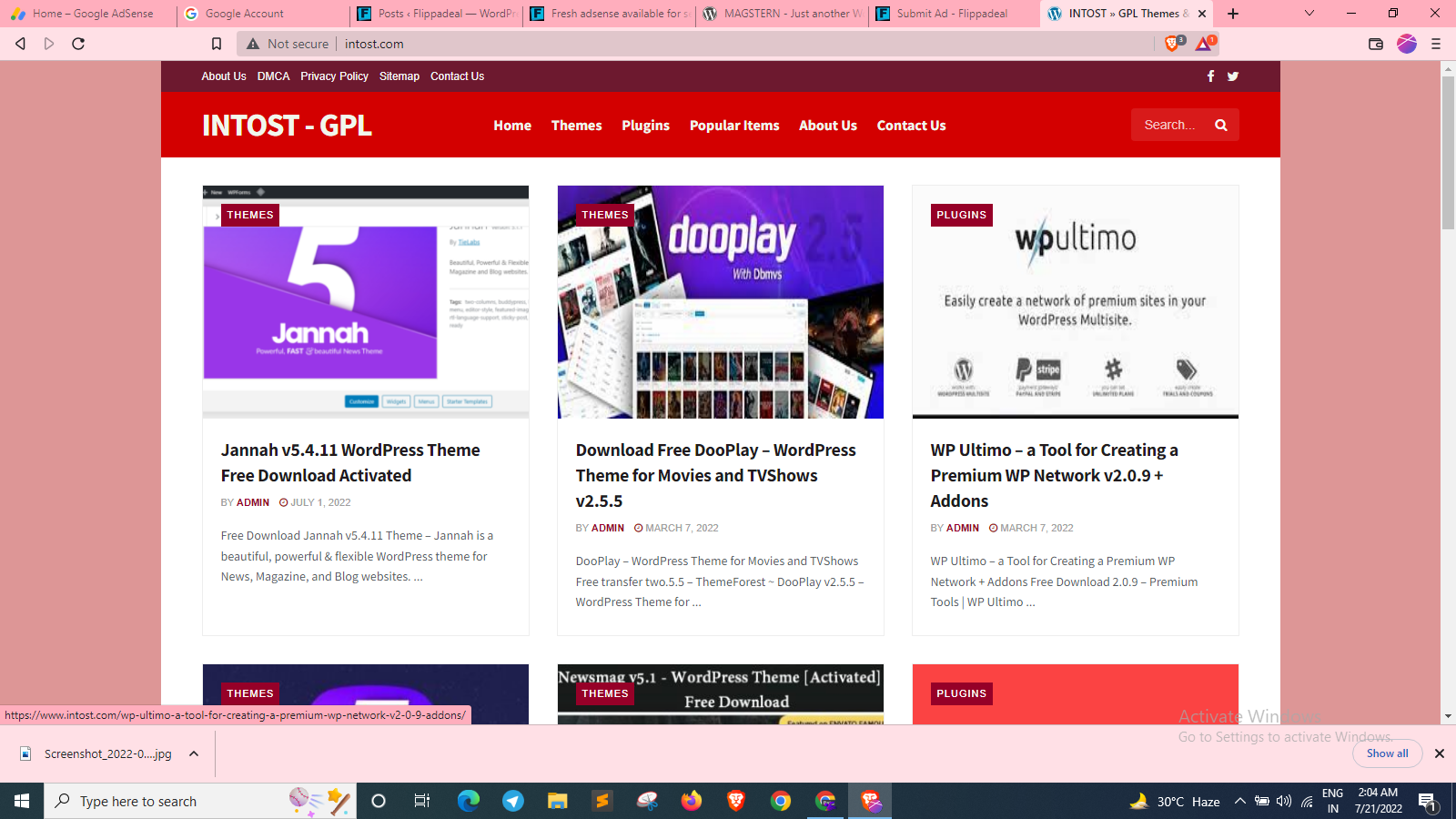Open the Jannah theme thumbnail

(366, 302)
